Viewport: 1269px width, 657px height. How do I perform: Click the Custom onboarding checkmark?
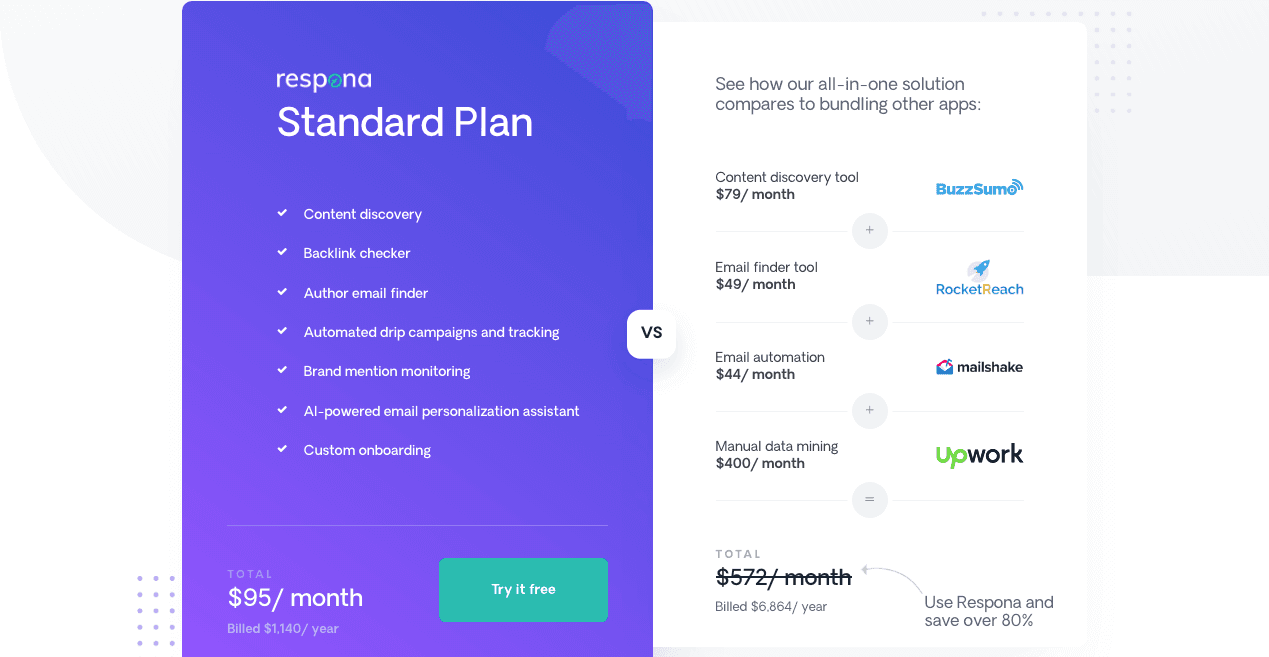coord(283,450)
